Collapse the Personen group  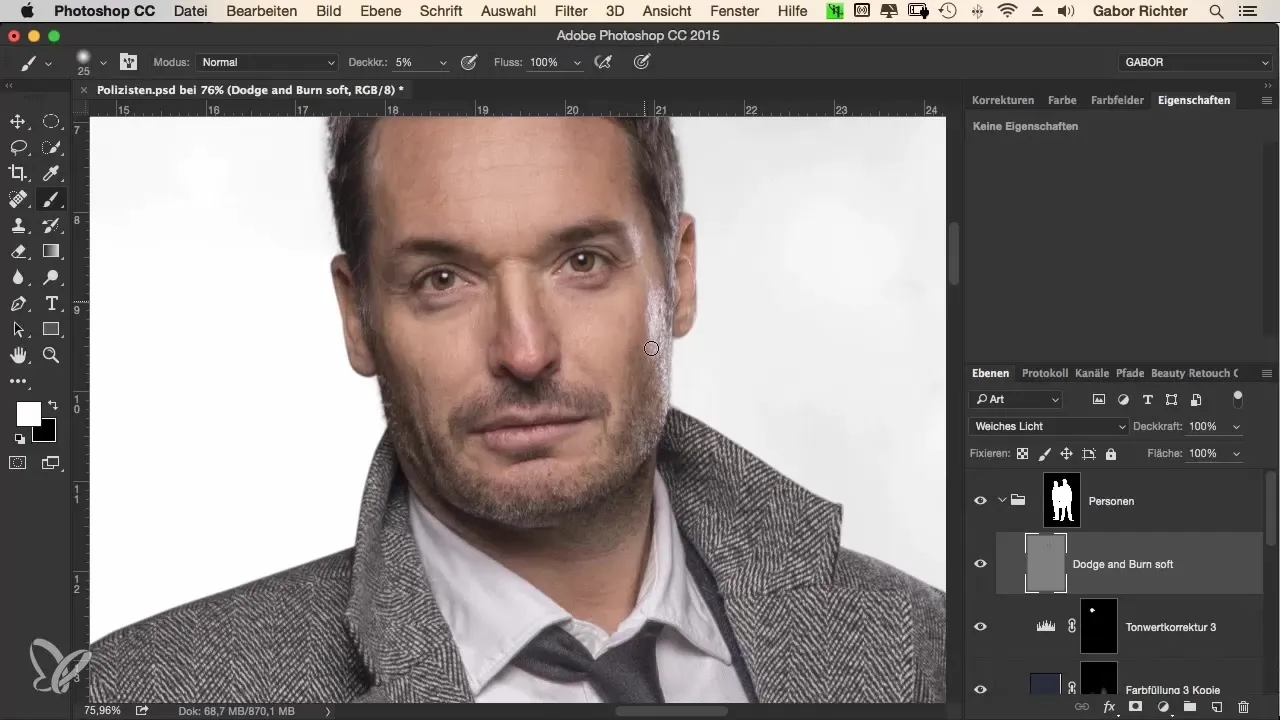coord(1001,501)
